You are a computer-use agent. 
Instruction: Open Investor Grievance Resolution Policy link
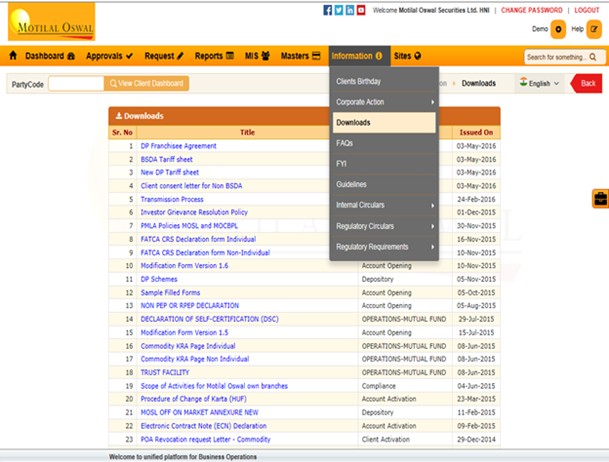pyautogui.click(x=194, y=212)
